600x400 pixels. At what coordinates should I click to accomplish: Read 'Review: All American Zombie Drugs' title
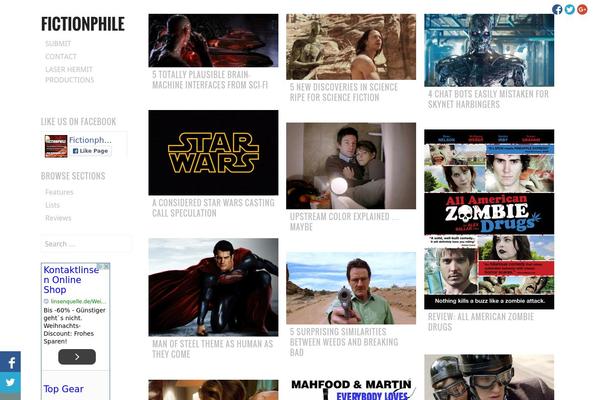coord(481,322)
